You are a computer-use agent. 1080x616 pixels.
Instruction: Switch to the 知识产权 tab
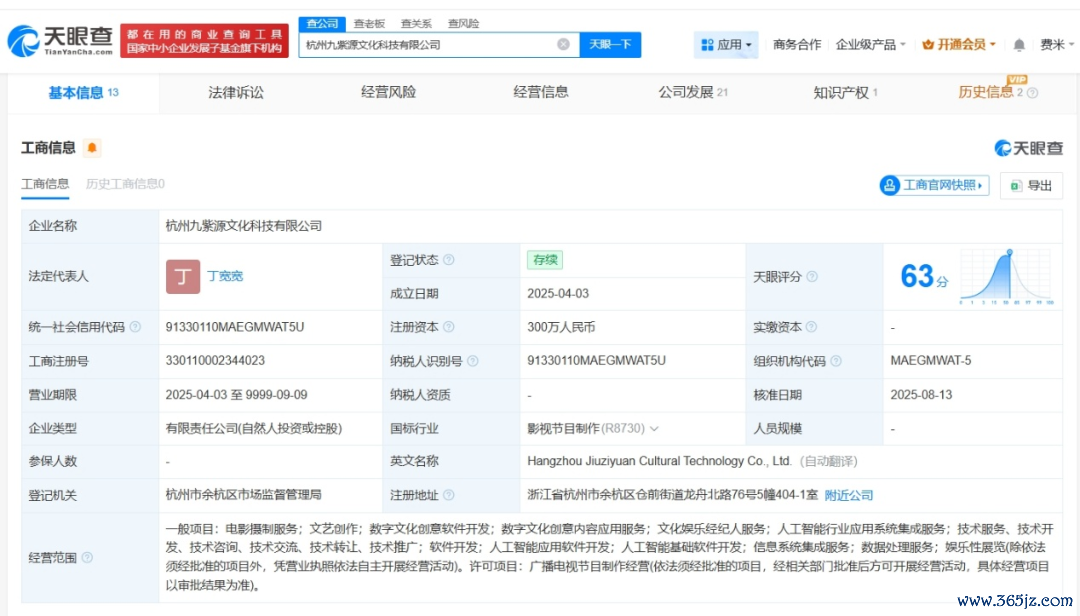(x=845, y=92)
